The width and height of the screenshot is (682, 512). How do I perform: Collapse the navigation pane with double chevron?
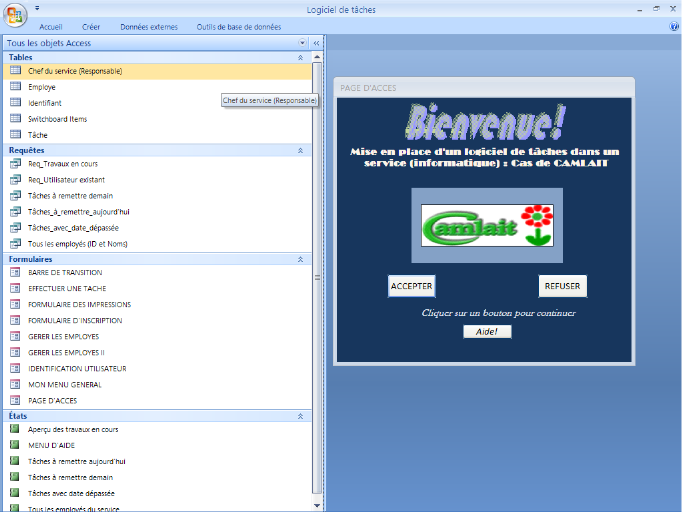tap(316, 43)
